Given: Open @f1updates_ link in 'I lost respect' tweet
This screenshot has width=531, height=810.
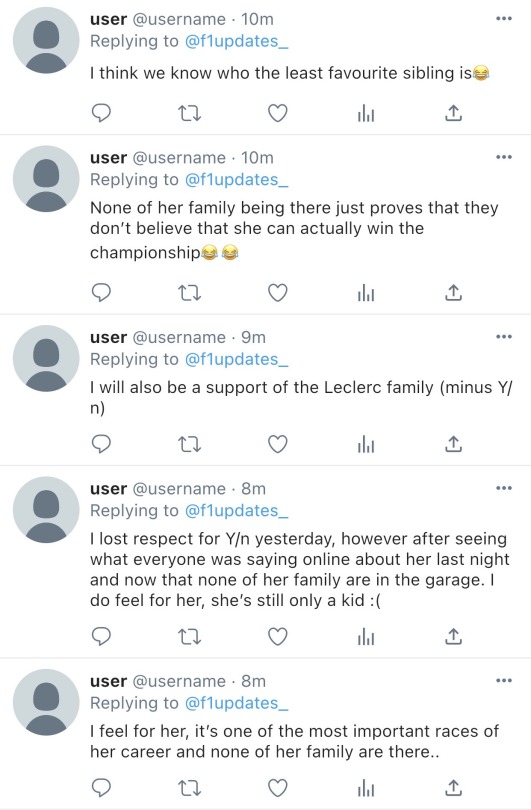Looking at the screenshot, I should click(236, 510).
